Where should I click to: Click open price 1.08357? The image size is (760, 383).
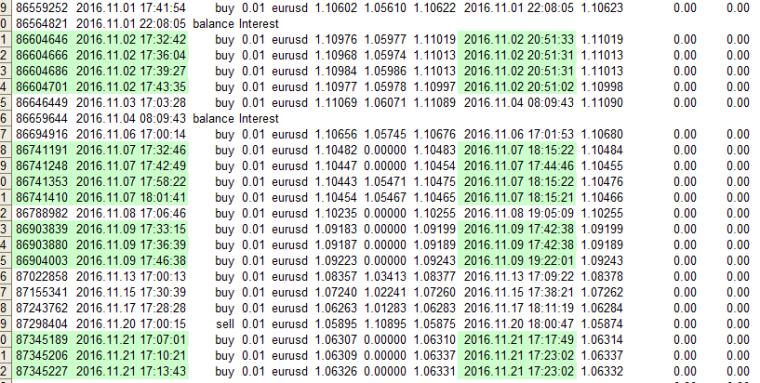[336, 277]
